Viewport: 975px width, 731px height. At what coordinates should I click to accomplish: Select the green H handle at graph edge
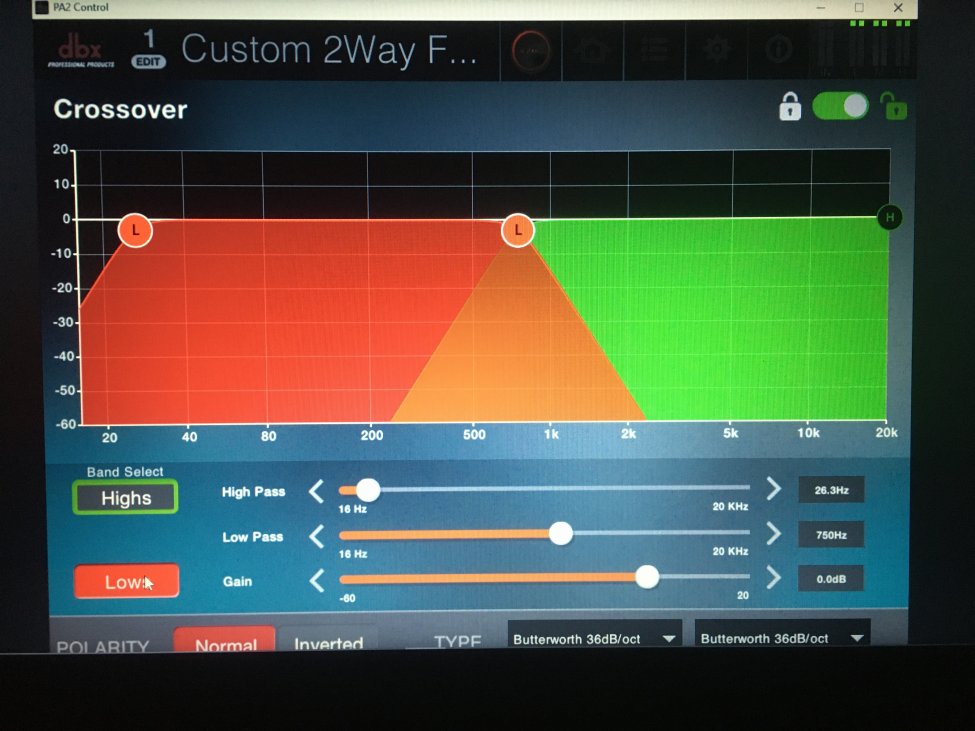tap(889, 217)
